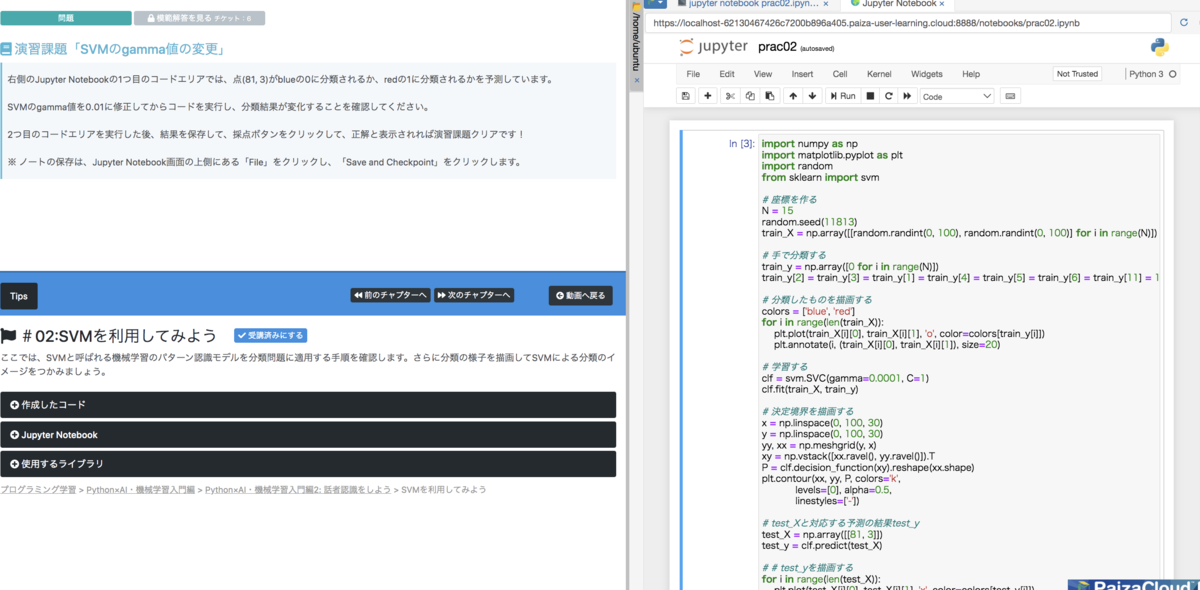The height and width of the screenshot is (590, 1200).
Task: Insert a new cell using the plus icon
Action: pos(708,95)
